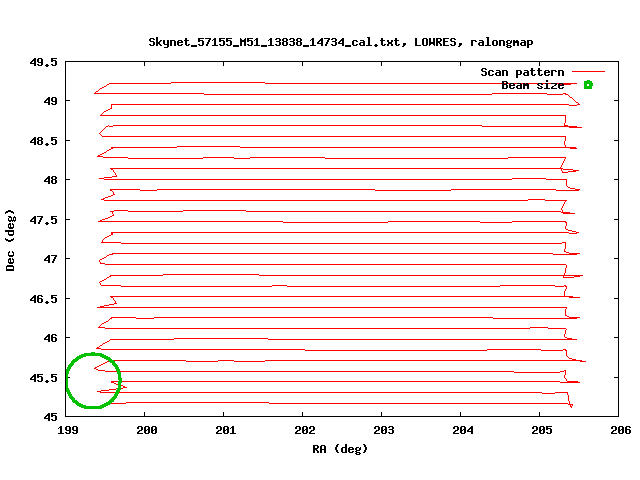Click the 200 RA tick label
Viewport: 640px width, 480px height.
[x=147, y=430]
